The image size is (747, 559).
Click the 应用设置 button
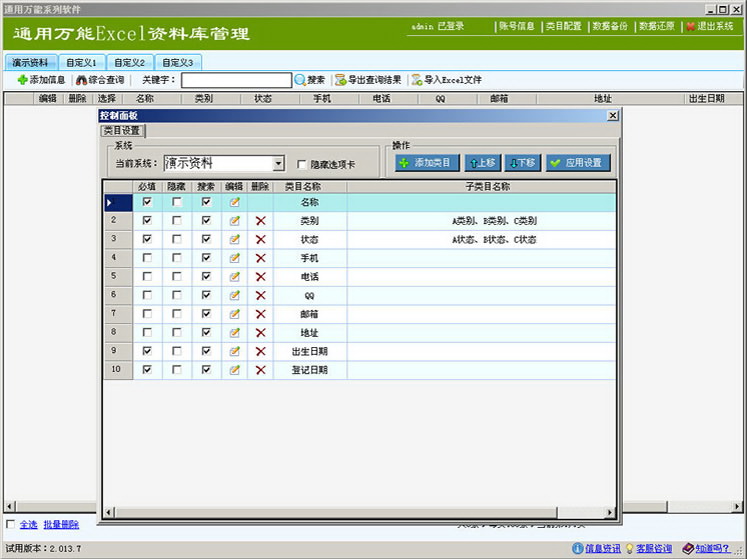tap(578, 163)
